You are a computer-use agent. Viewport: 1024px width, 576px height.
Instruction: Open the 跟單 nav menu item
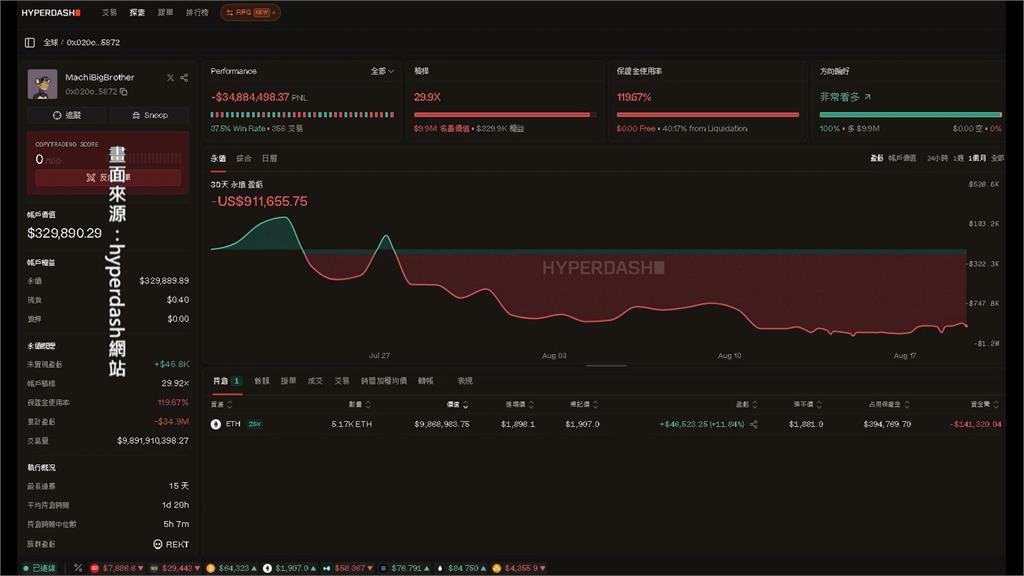click(x=165, y=12)
